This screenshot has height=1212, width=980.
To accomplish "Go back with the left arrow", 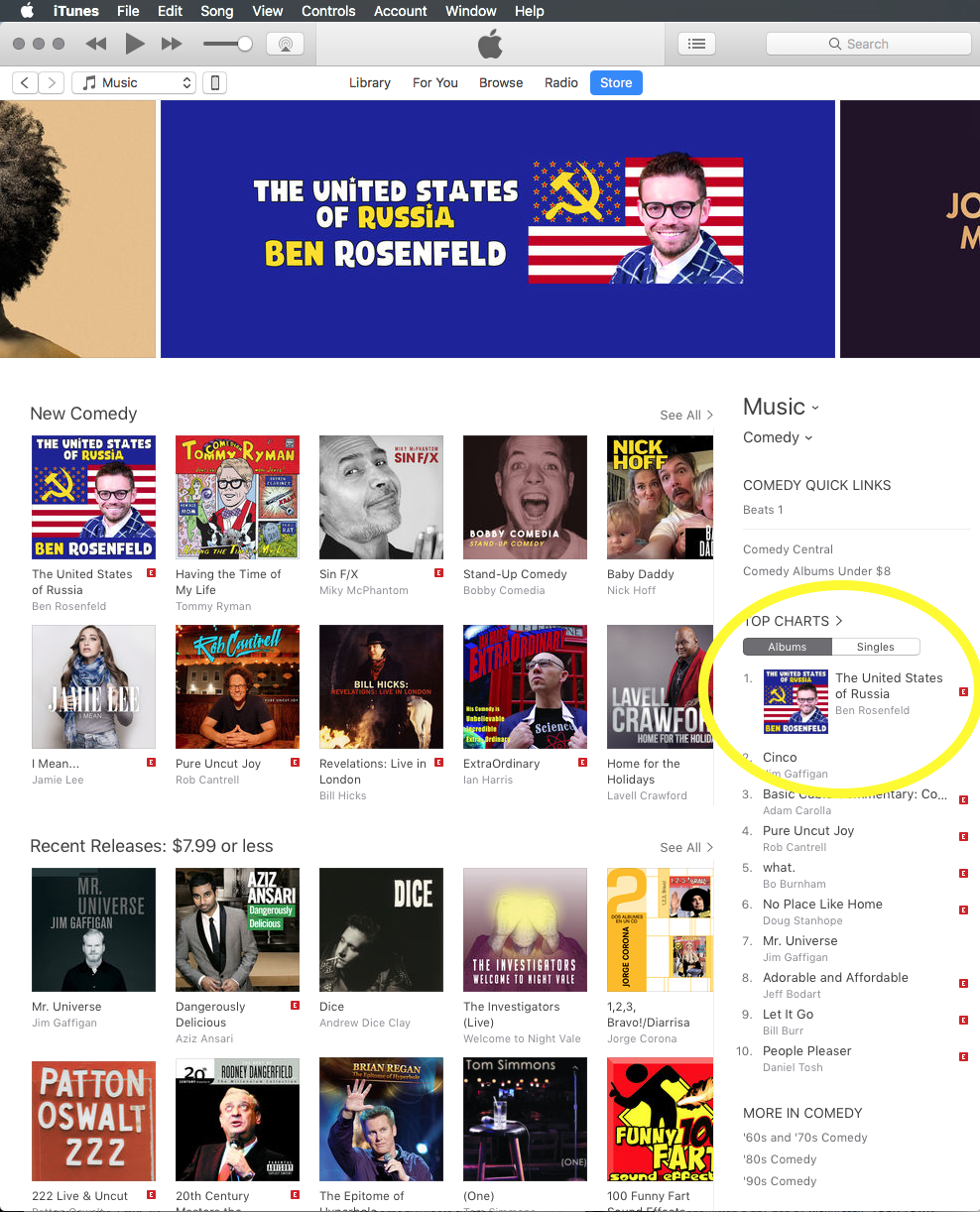I will coord(25,83).
